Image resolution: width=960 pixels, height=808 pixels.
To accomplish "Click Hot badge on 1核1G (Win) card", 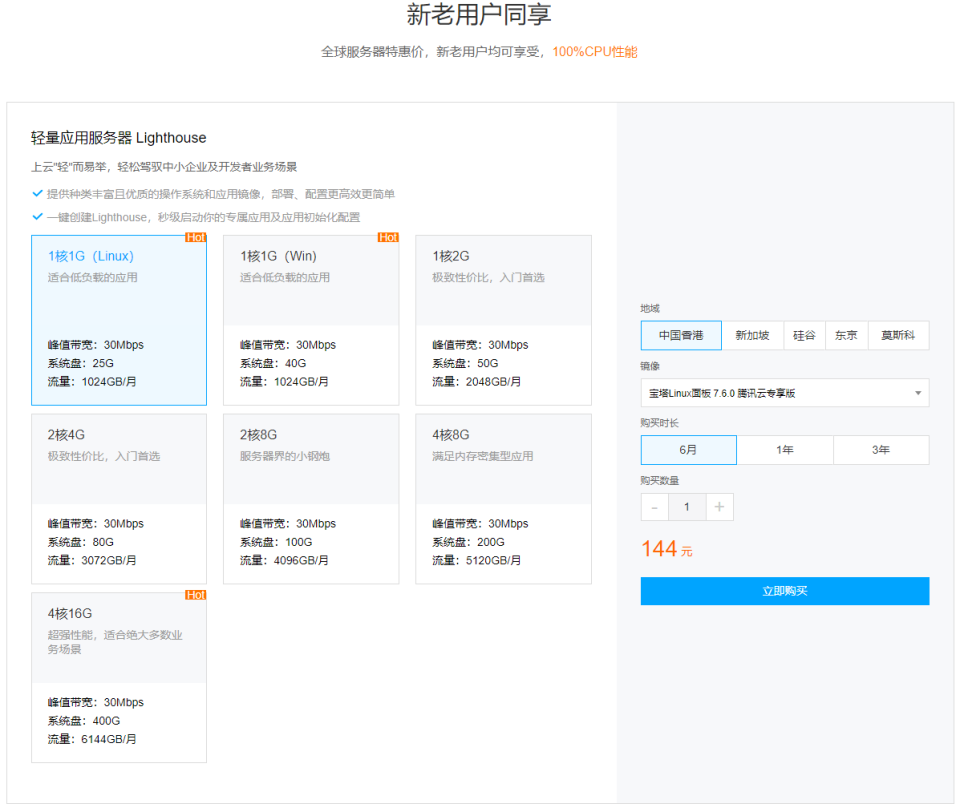I will (x=388, y=238).
